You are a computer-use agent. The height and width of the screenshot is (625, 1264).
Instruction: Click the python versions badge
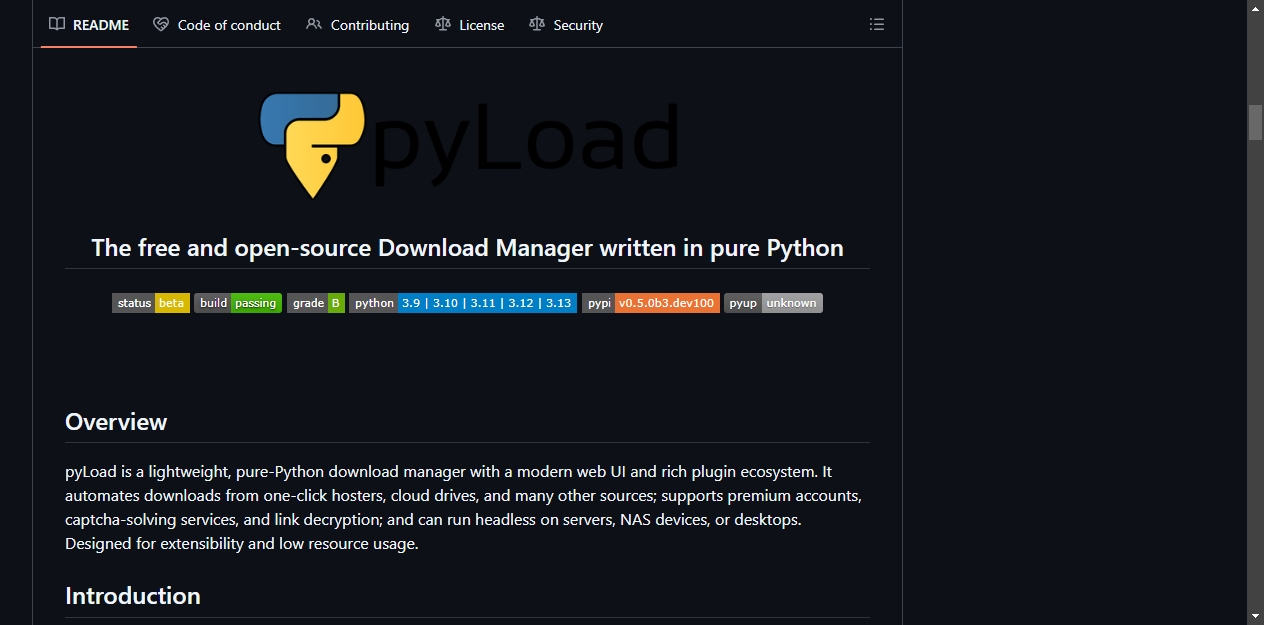point(463,303)
